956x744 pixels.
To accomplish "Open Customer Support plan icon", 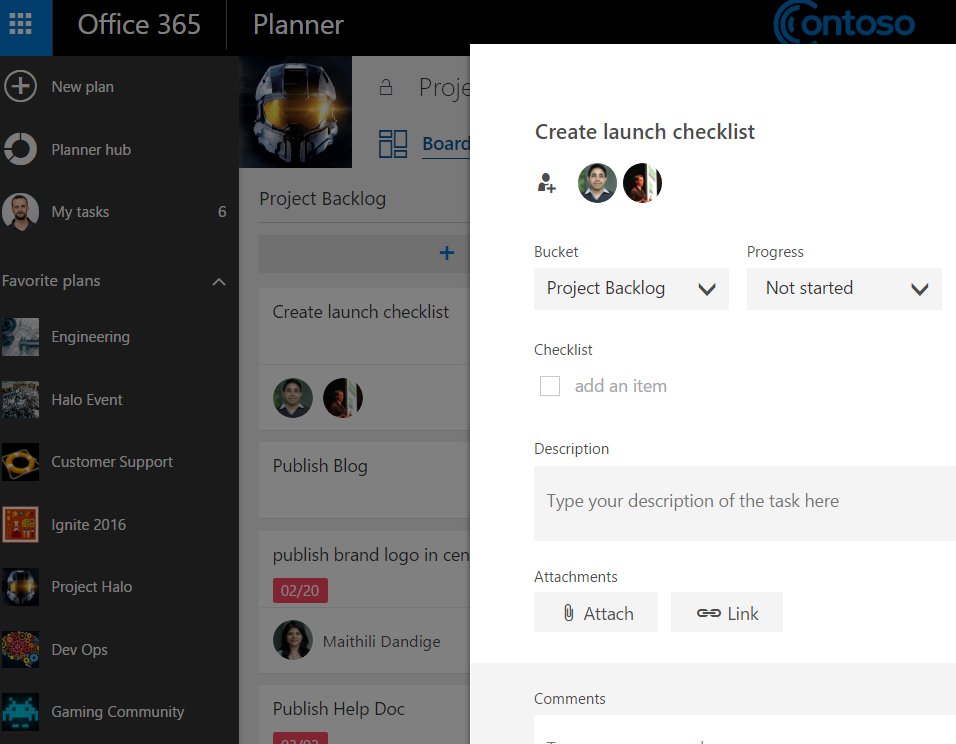I will pyautogui.click(x=20, y=462).
